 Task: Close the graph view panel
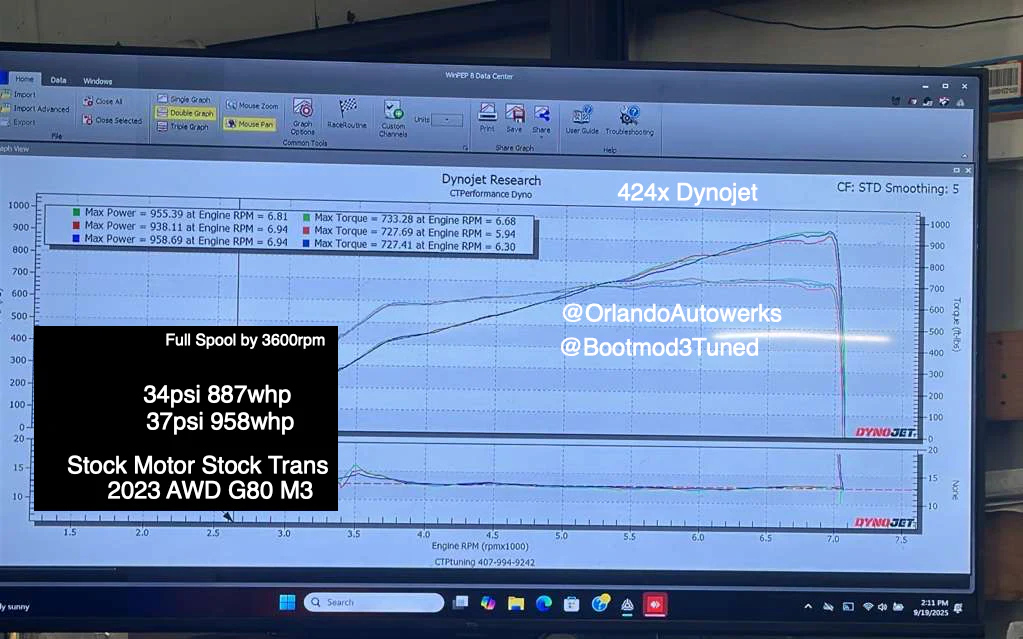(x=968, y=170)
